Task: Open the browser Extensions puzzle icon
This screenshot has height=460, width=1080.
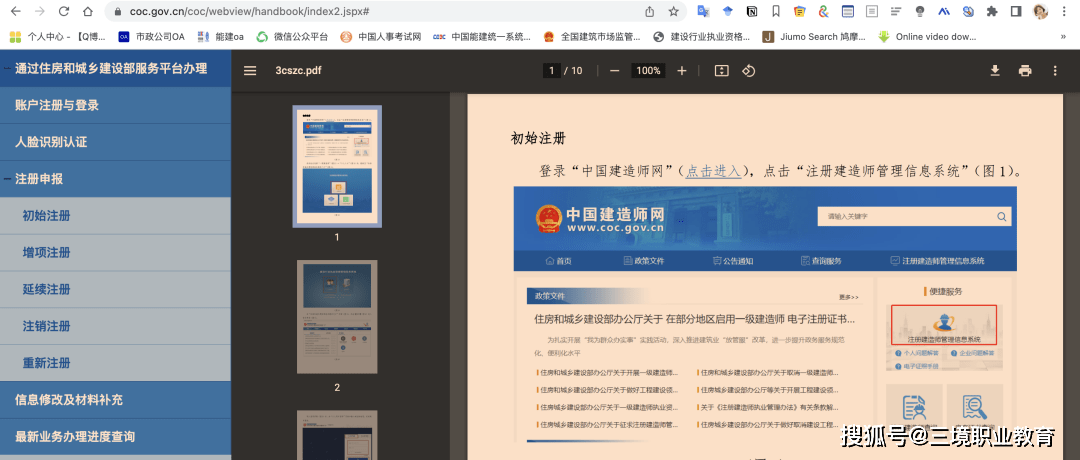Action: 992,12
